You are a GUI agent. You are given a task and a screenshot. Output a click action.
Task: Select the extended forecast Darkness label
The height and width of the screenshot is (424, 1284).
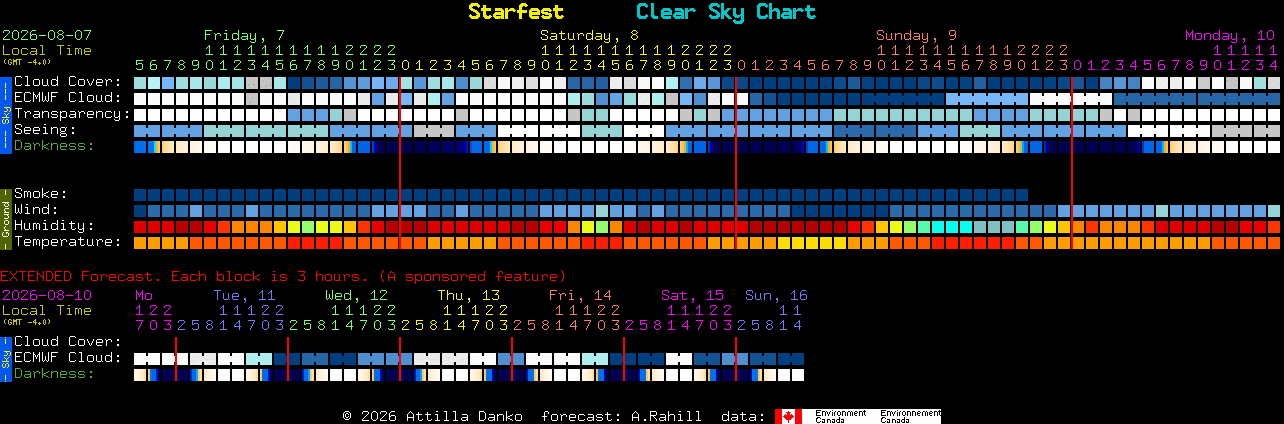(54, 374)
